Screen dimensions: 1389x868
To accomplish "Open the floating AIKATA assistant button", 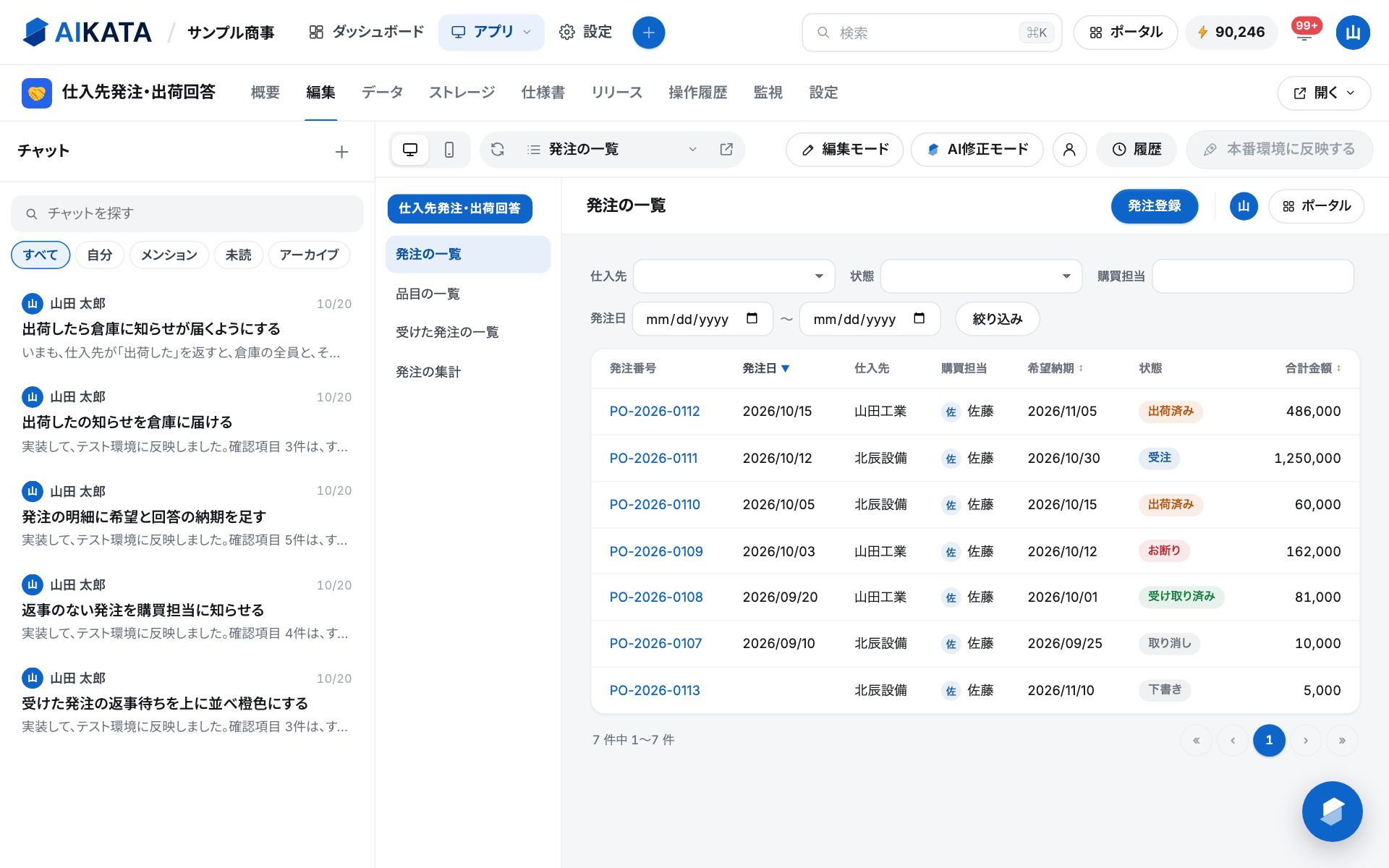I will tap(1332, 811).
